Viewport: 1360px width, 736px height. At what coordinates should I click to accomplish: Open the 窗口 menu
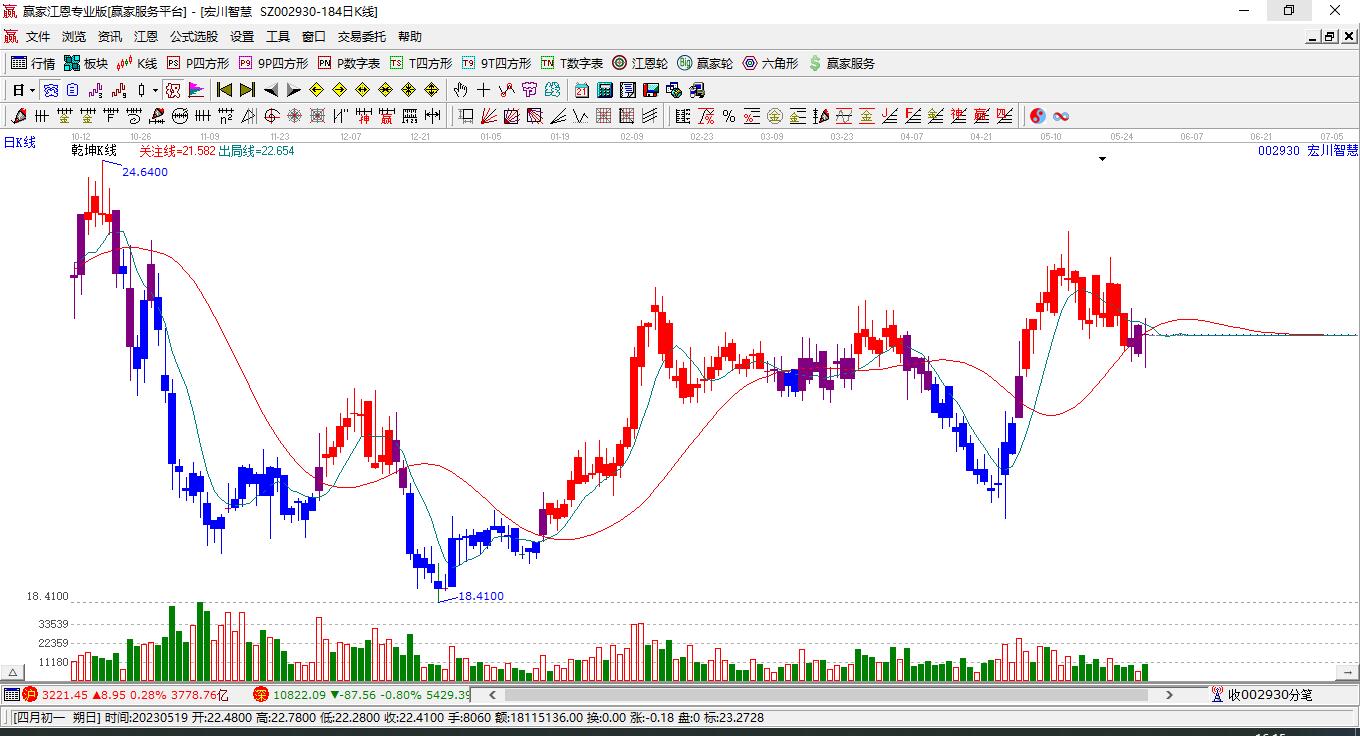click(314, 37)
